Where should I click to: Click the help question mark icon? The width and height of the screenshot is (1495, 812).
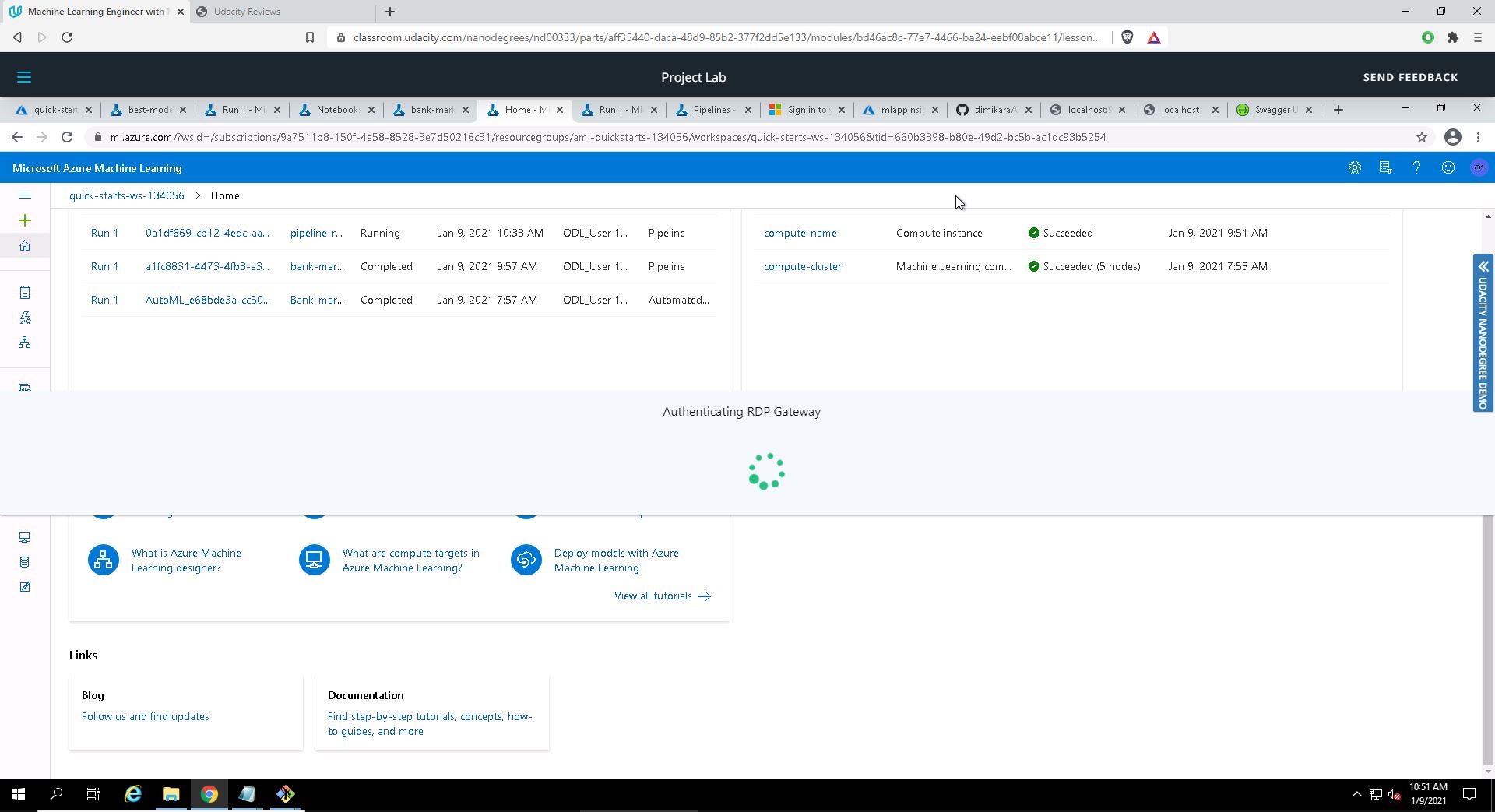click(x=1416, y=168)
